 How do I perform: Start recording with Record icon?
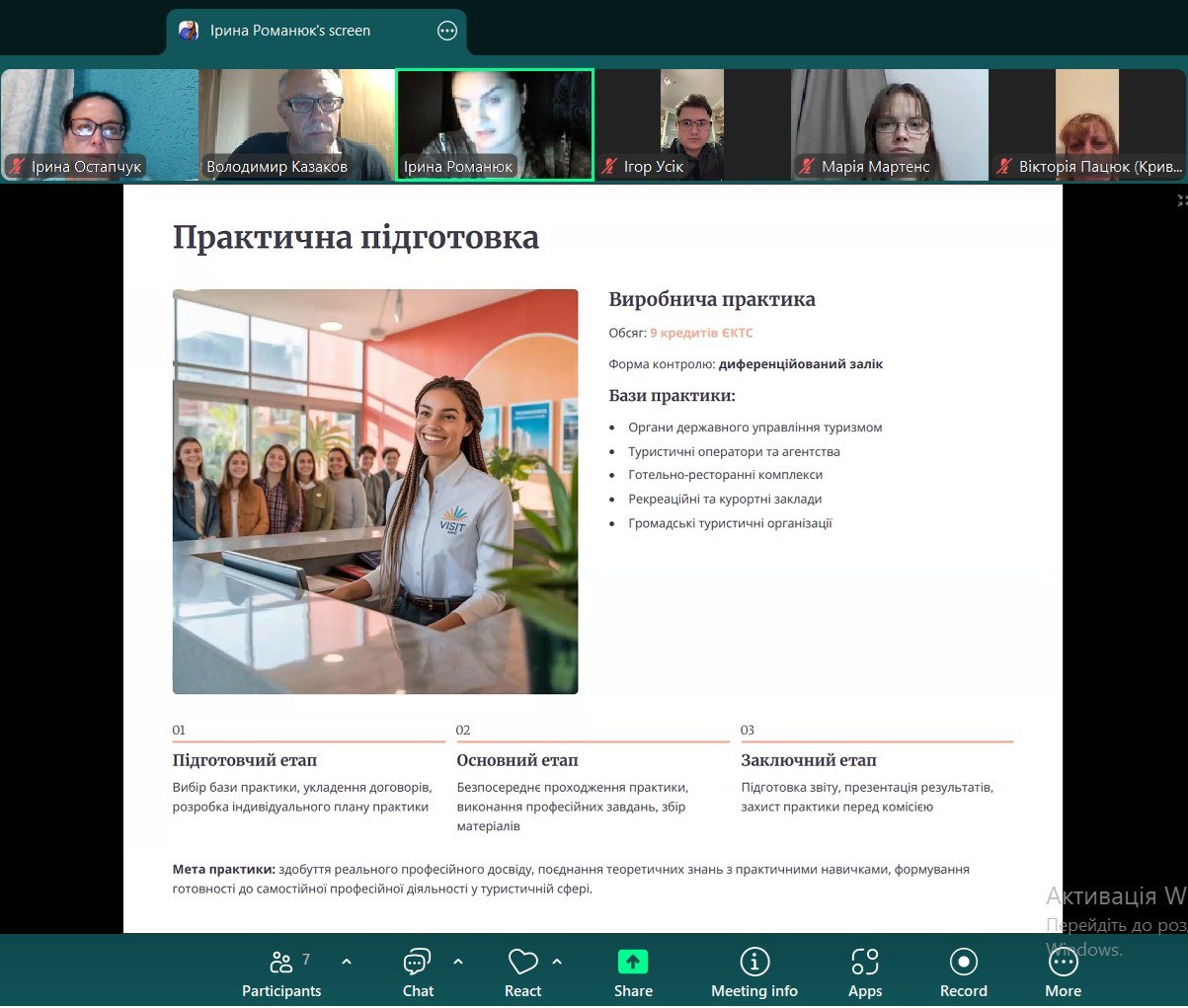click(x=963, y=962)
